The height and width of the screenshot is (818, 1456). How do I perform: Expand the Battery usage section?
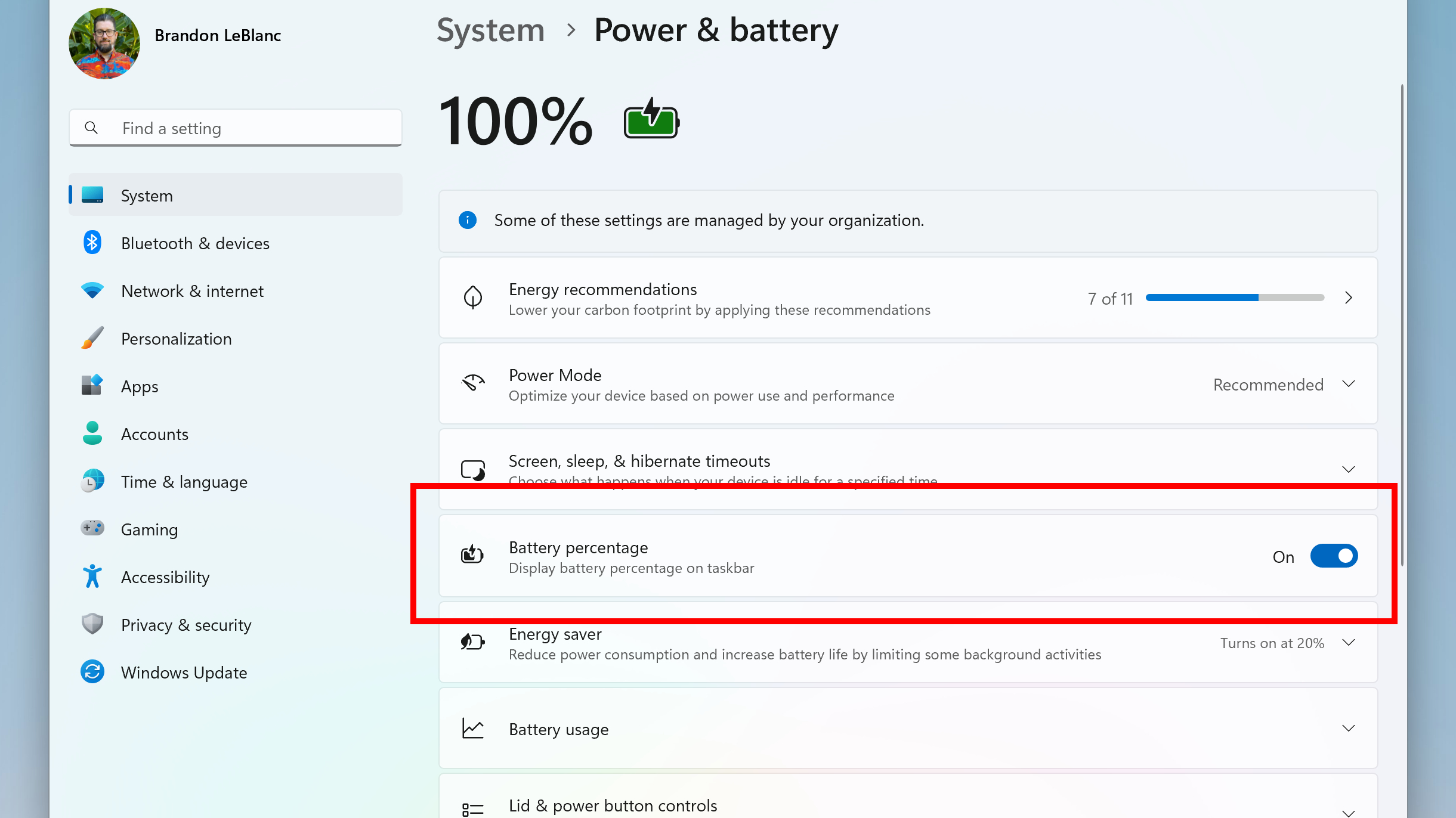(1348, 729)
